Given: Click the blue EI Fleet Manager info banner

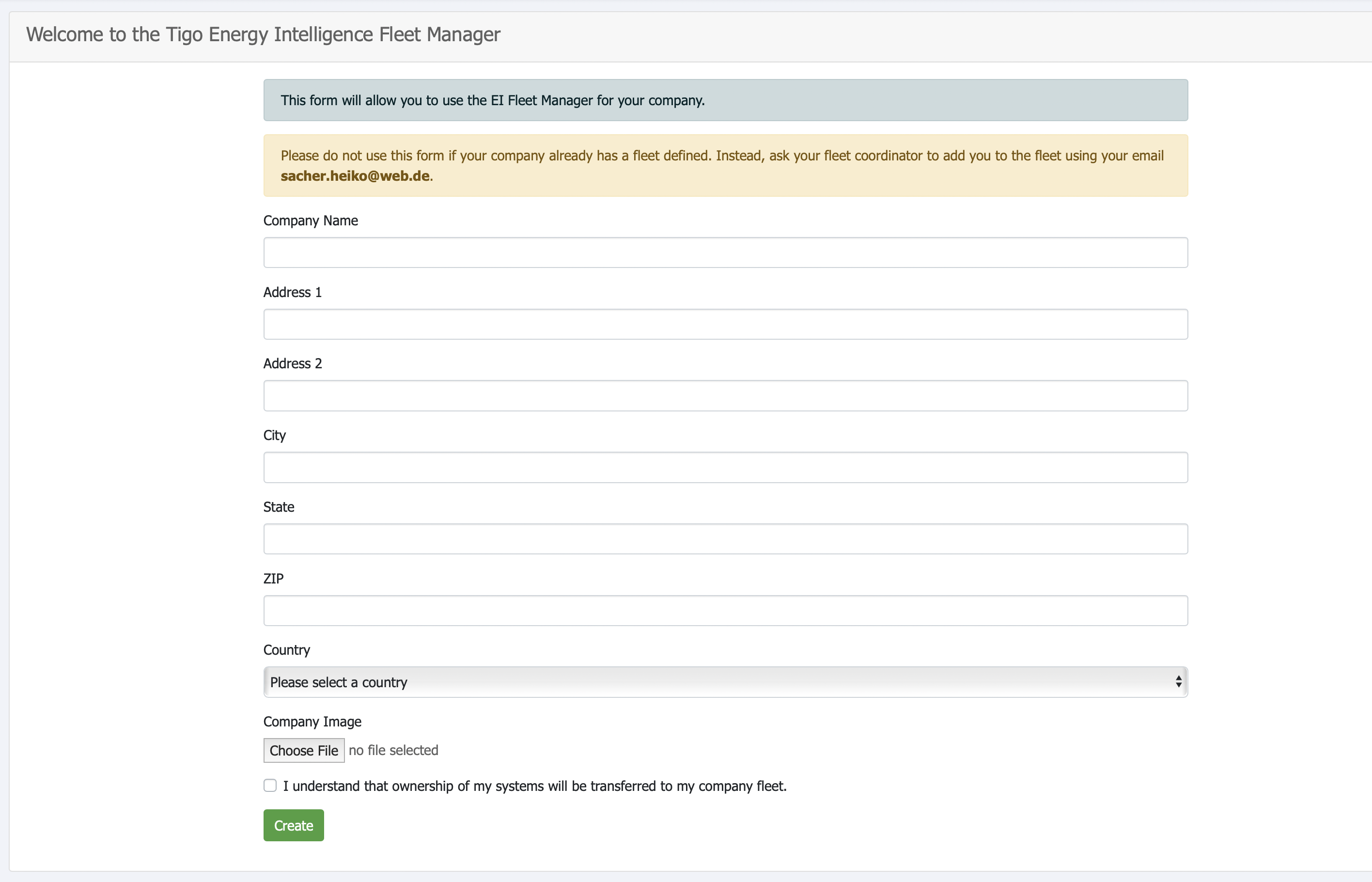Looking at the screenshot, I should click(725, 100).
